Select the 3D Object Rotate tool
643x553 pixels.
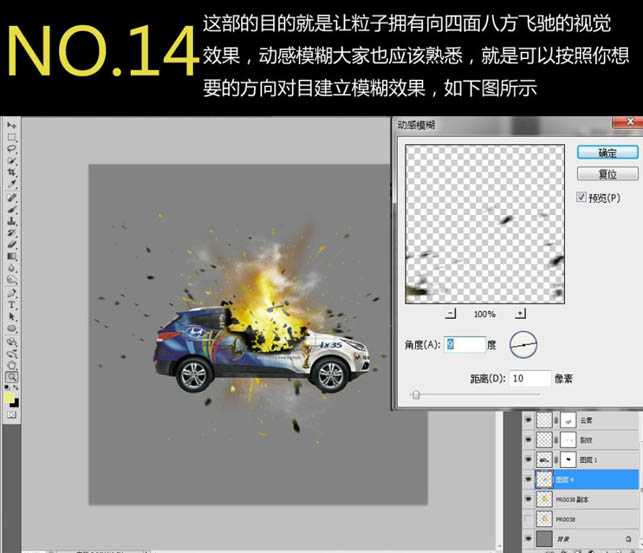click(11, 341)
